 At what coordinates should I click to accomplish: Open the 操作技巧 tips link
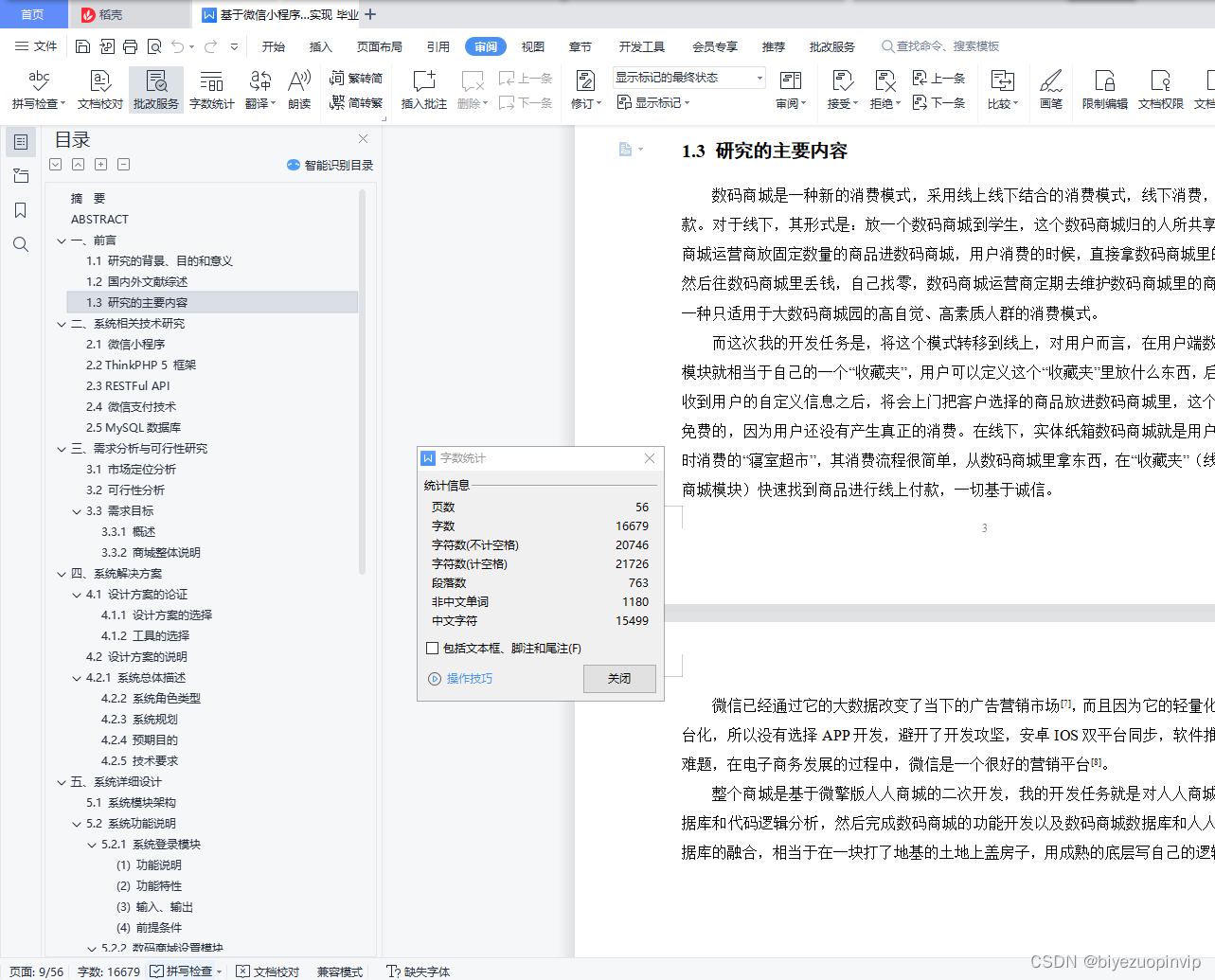[461, 679]
